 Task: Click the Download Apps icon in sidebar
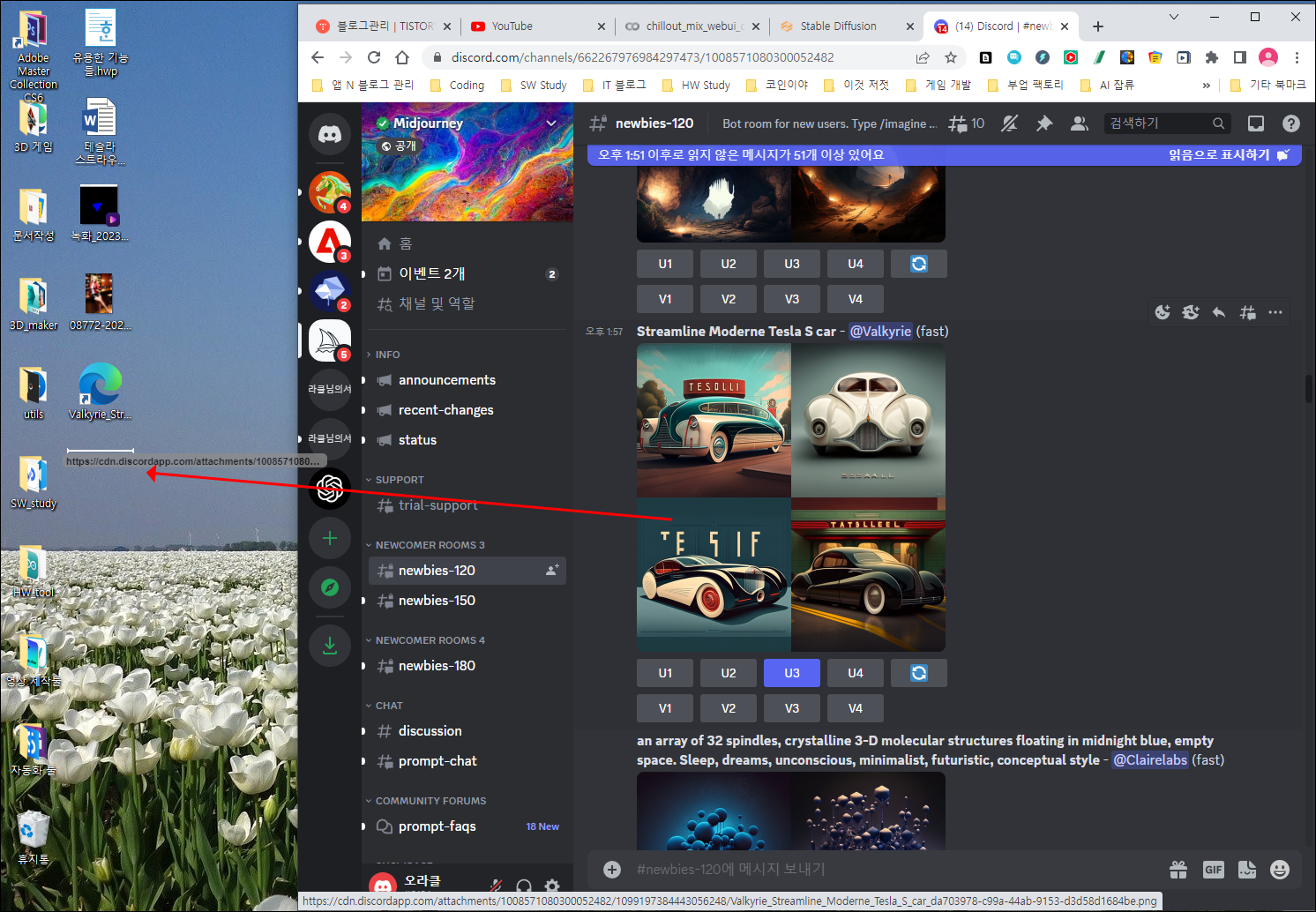point(330,646)
